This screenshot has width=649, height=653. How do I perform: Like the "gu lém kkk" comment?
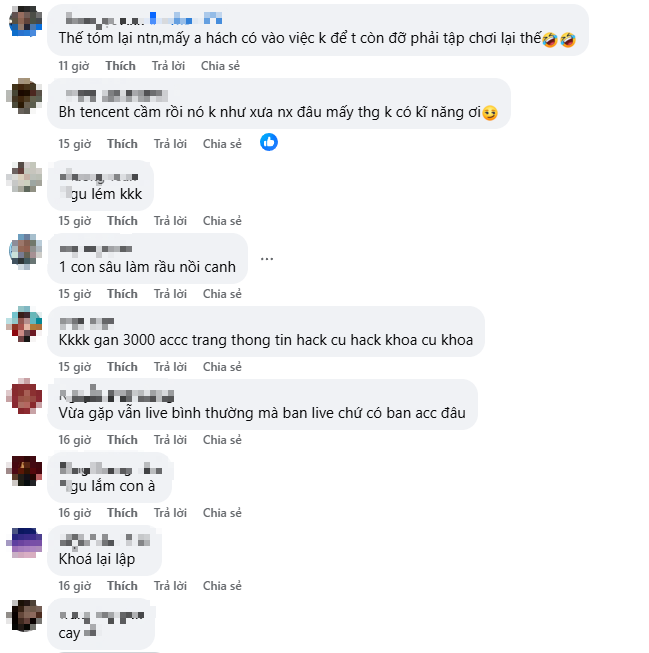click(x=122, y=221)
